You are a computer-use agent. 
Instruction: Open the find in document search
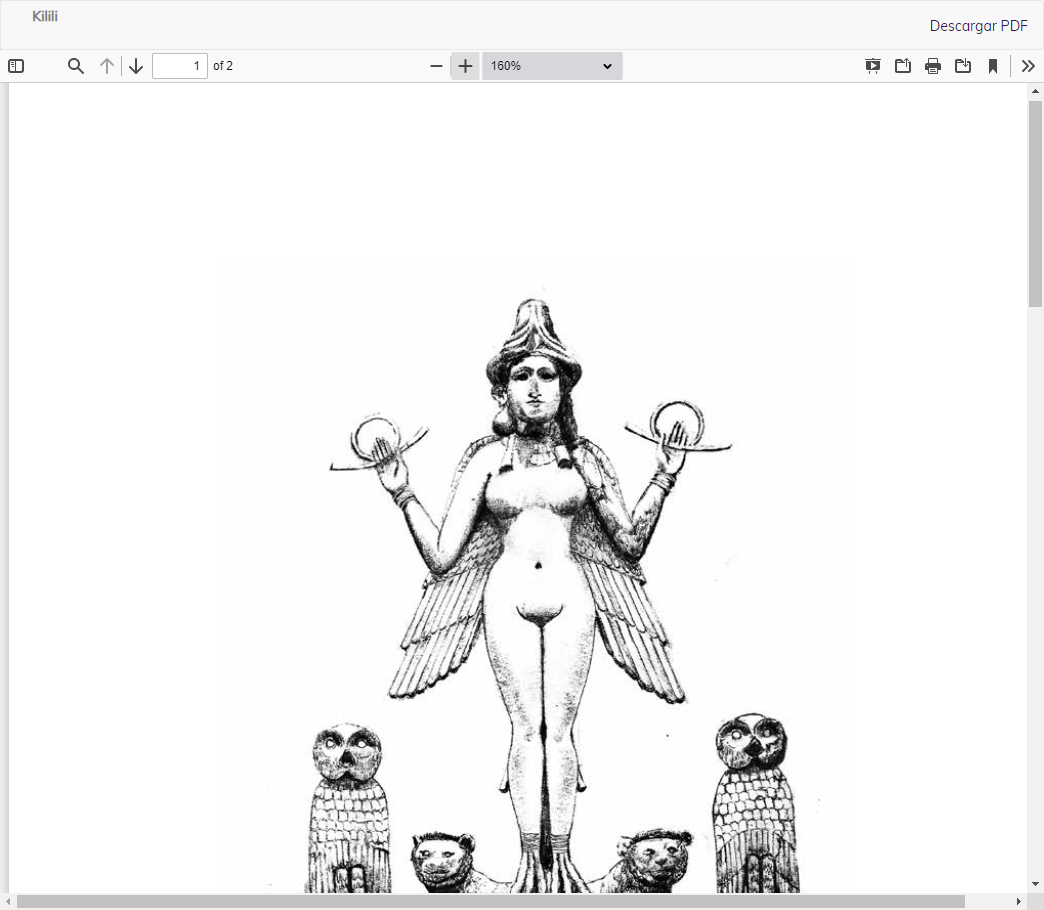pos(76,66)
